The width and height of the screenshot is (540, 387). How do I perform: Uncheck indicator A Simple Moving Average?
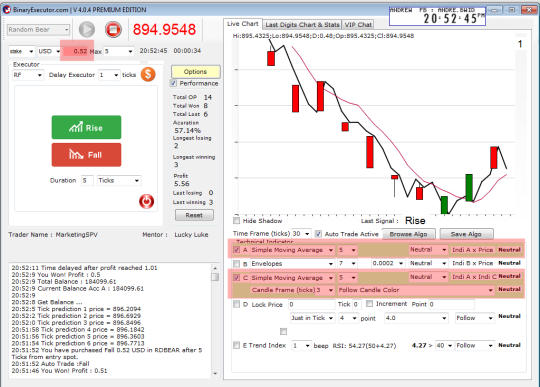[x=237, y=250]
